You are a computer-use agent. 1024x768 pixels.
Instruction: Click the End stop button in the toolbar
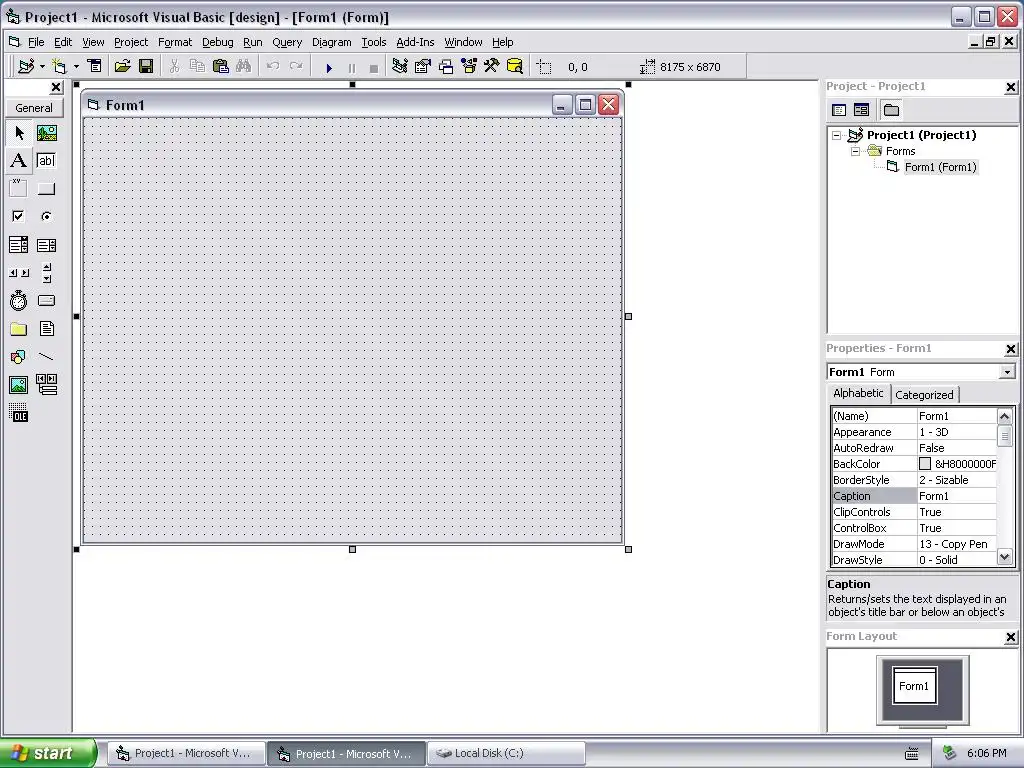pos(374,67)
